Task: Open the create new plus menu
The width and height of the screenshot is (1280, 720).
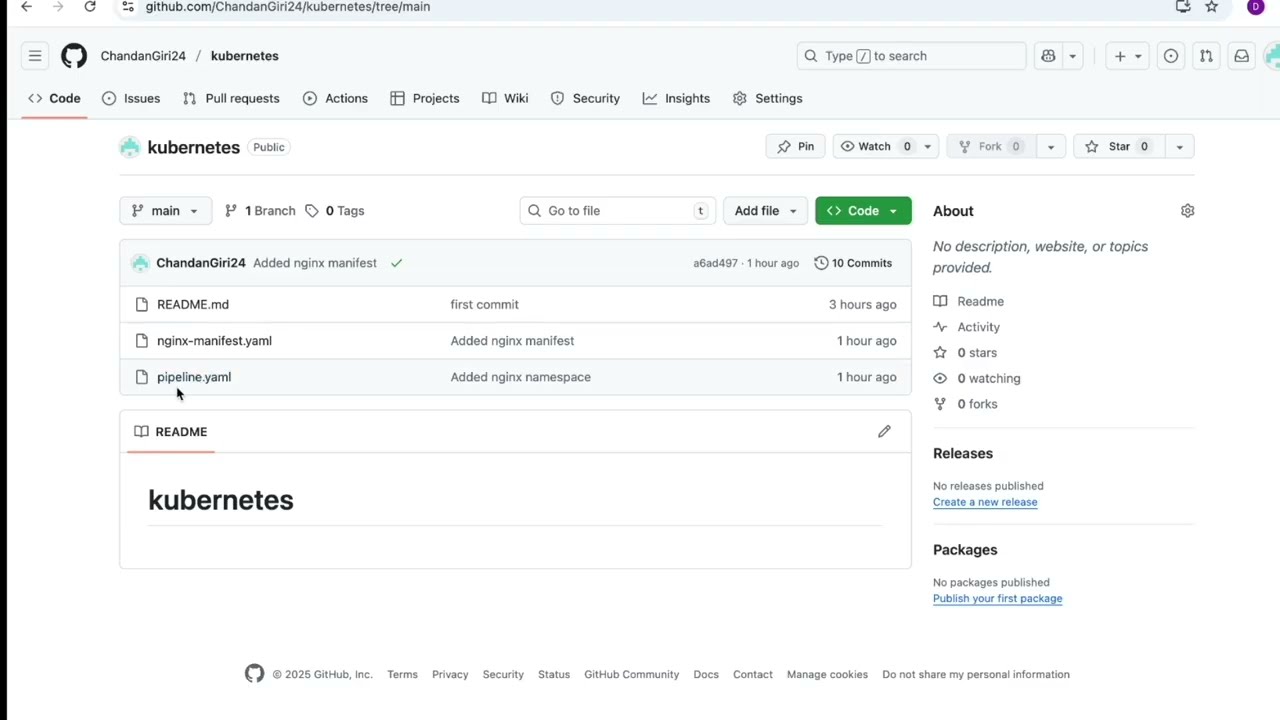Action: 1128,56
